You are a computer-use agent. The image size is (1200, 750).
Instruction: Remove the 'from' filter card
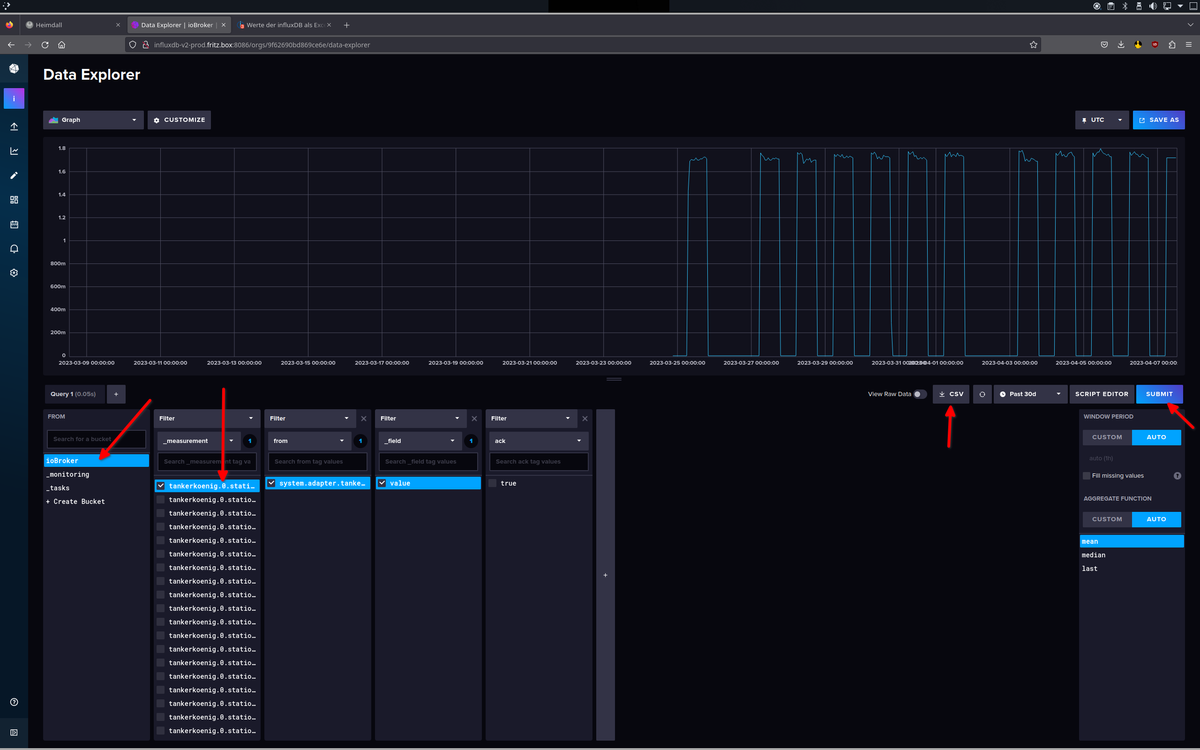(363, 418)
